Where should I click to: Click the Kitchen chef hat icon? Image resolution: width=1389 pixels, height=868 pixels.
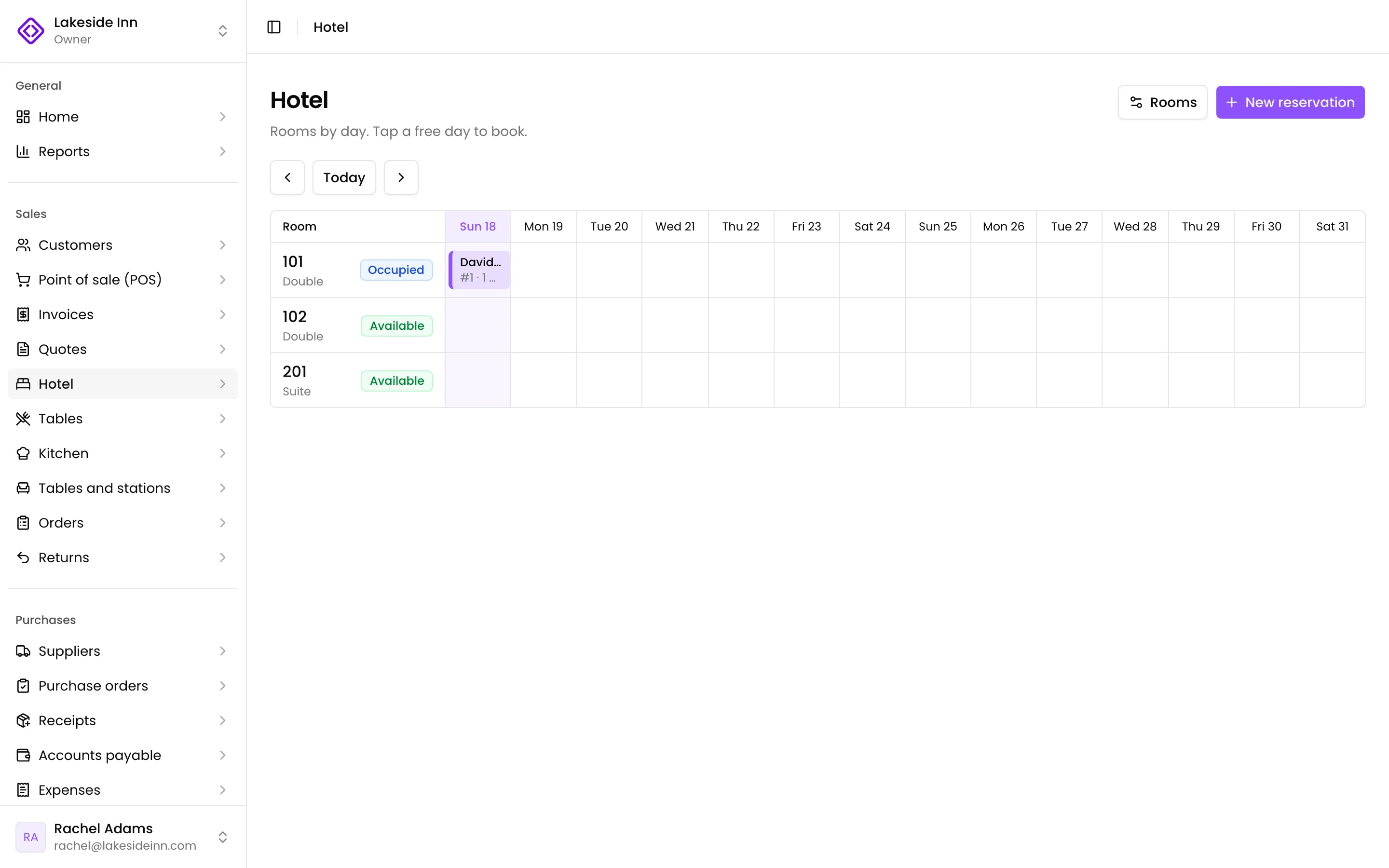pyautogui.click(x=23, y=453)
